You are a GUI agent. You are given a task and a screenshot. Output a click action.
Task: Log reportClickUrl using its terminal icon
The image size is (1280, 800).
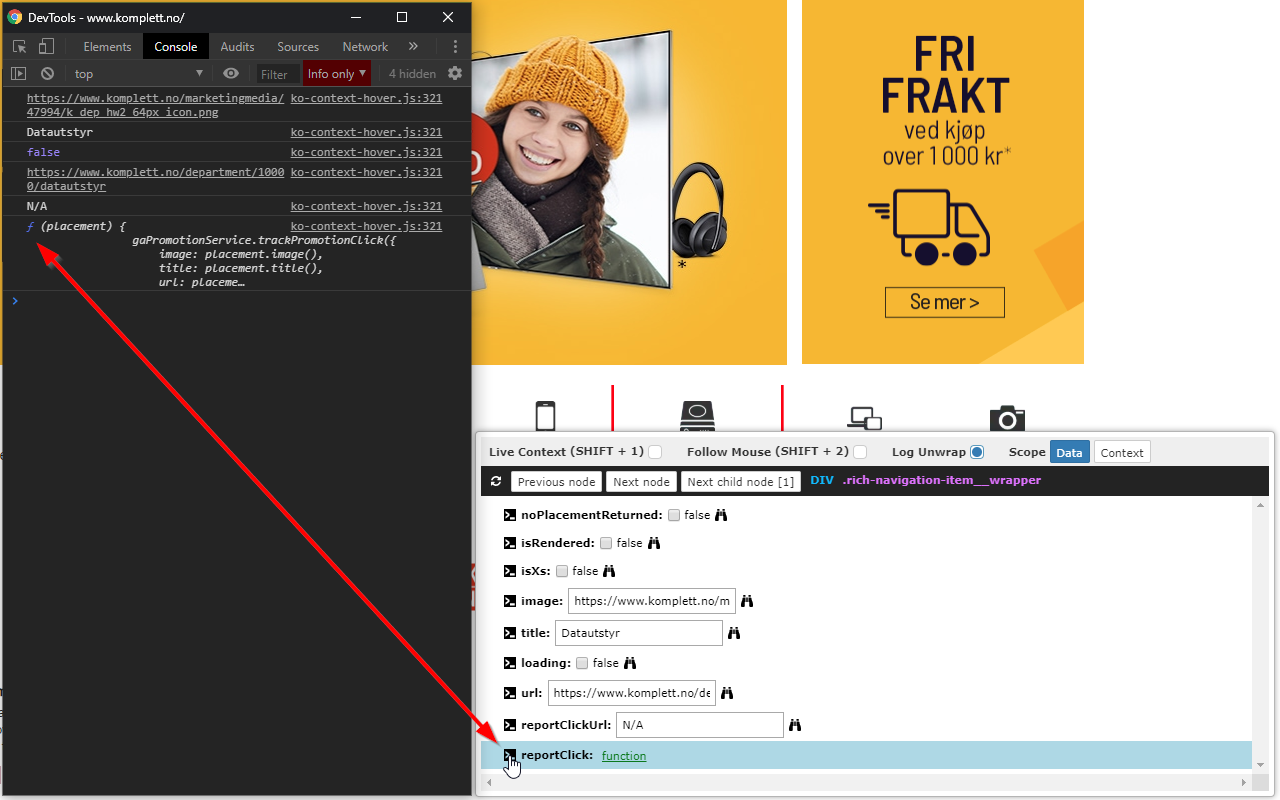click(510, 725)
